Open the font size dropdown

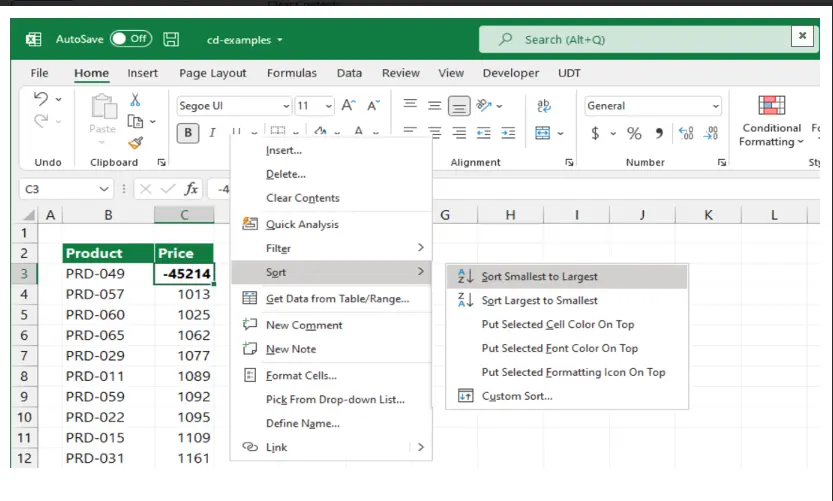pyautogui.click(x=329, y=106)
